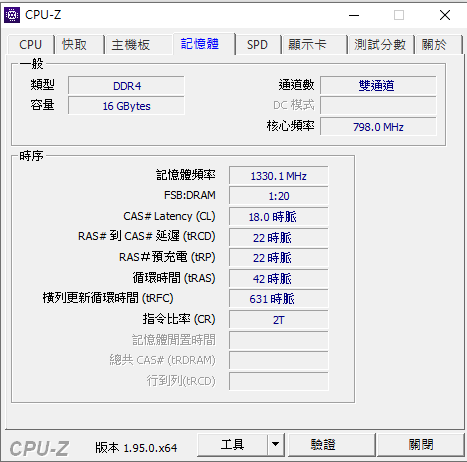Click the 橫列更新循環時間 (tRFC) label

click(x=108, y=298)
